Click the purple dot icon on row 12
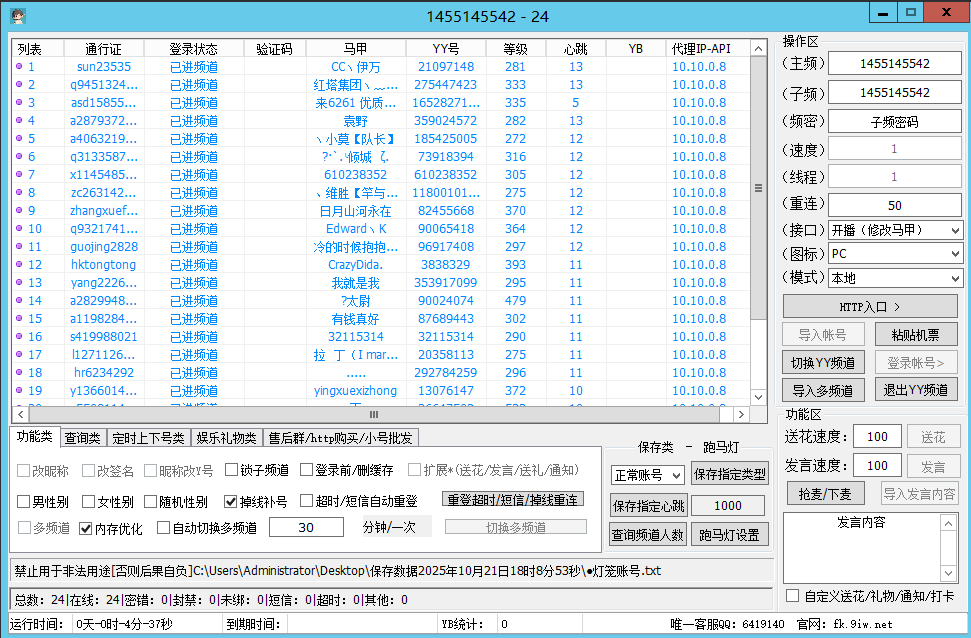The width and height of the screenshot is (971, 638). (19, 265)
